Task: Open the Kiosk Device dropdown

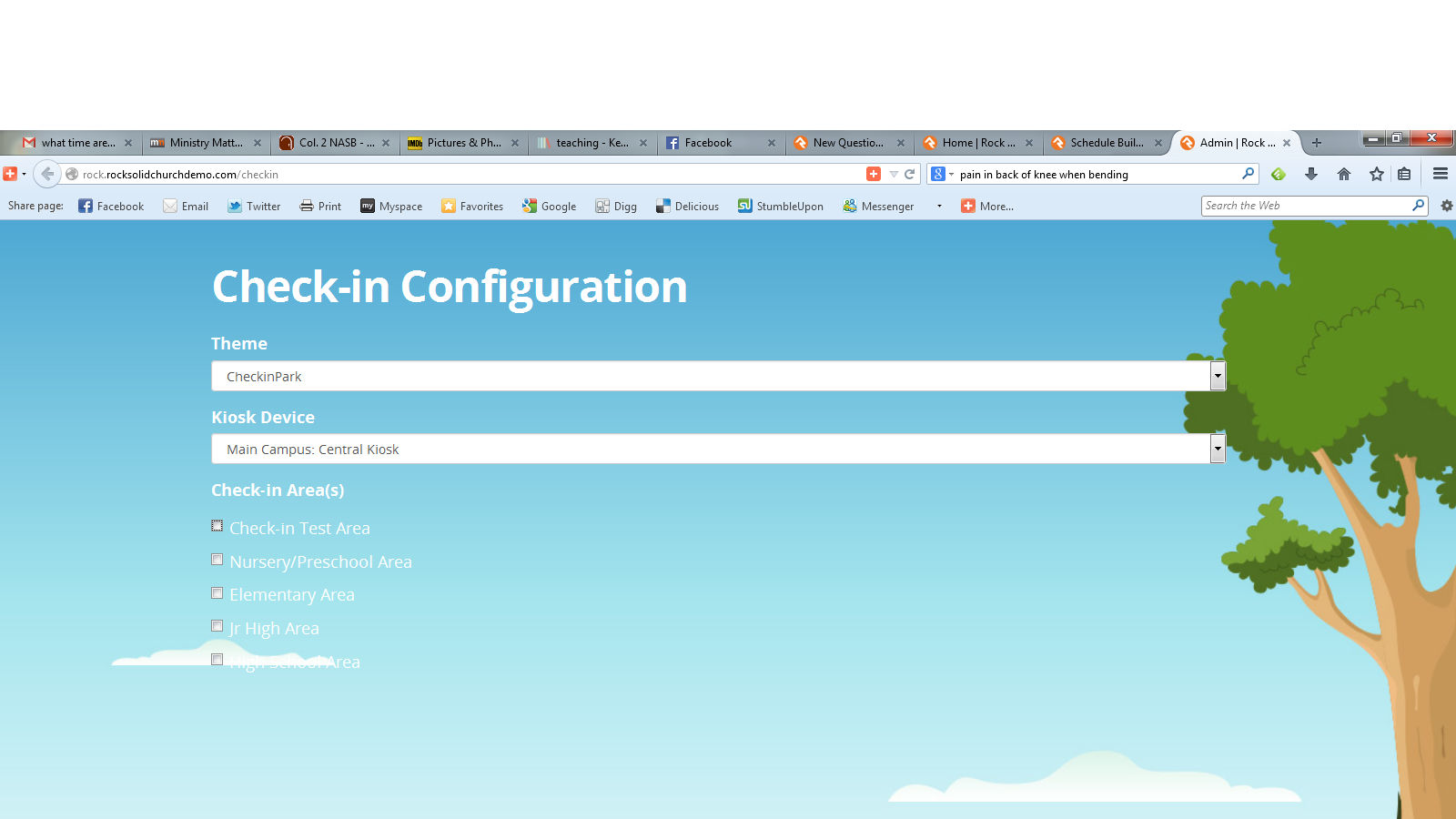Action: point(1218,449)
